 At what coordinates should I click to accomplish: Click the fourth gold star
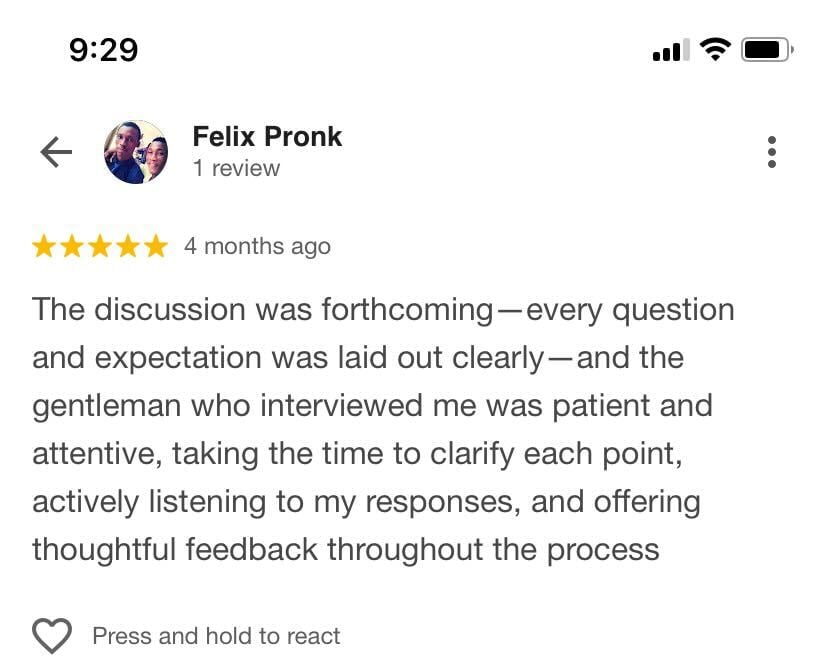pyautogui.click(x=128, y=246)
